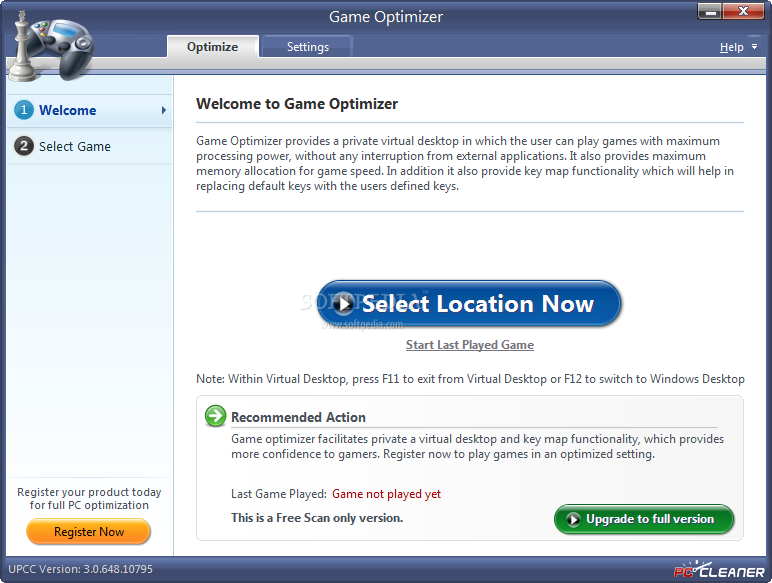This screenshot has height=583, width=772.
Task: Click the 'Welcome to Game Optimizer' heading
Action: [x=297, y=104]
